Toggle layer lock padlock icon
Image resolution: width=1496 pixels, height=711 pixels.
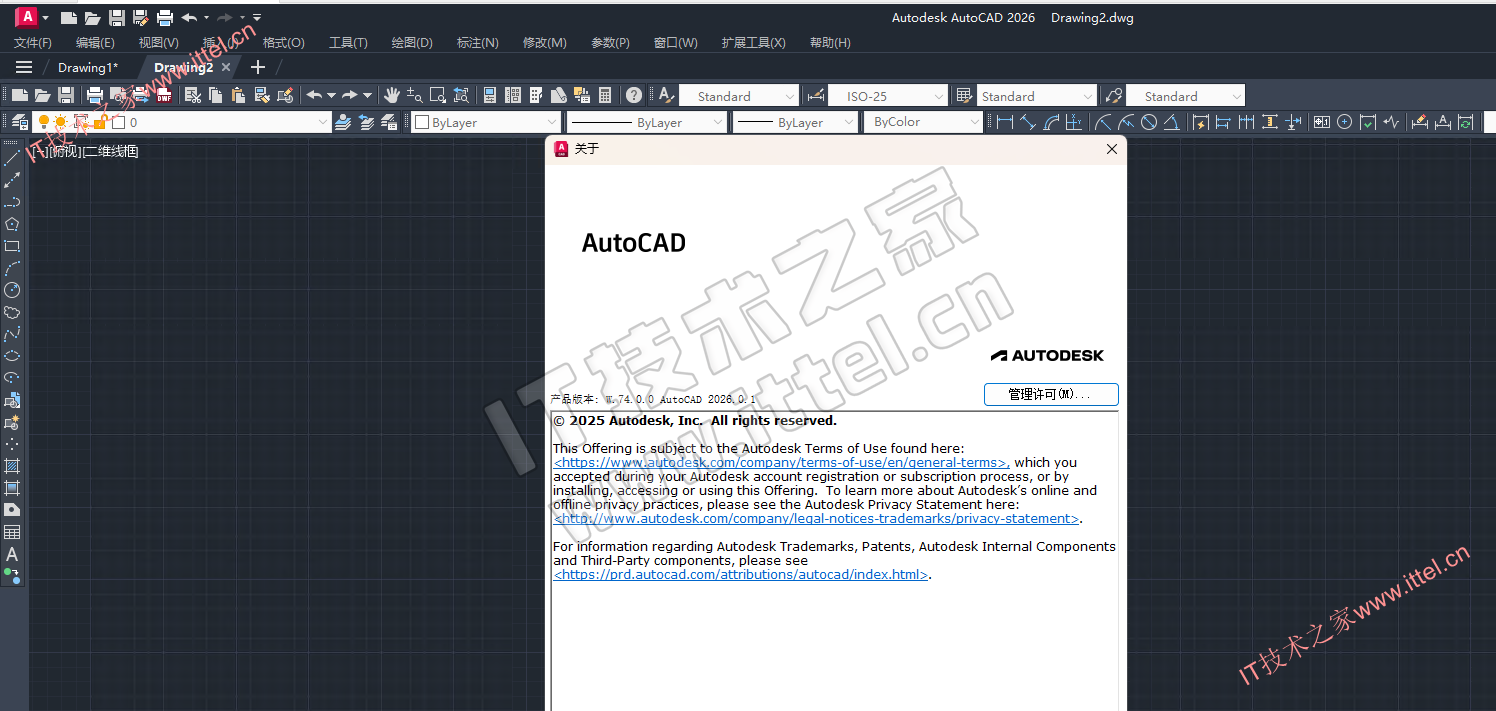(99, 122)
